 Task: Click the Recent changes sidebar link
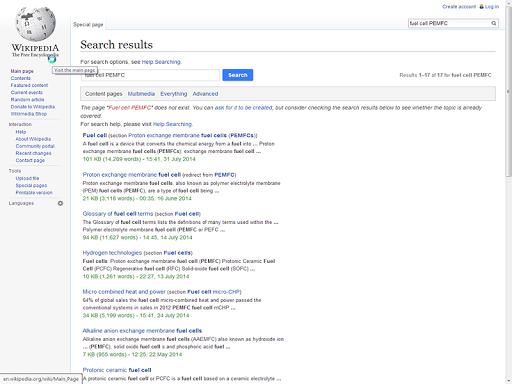point(33,153)
